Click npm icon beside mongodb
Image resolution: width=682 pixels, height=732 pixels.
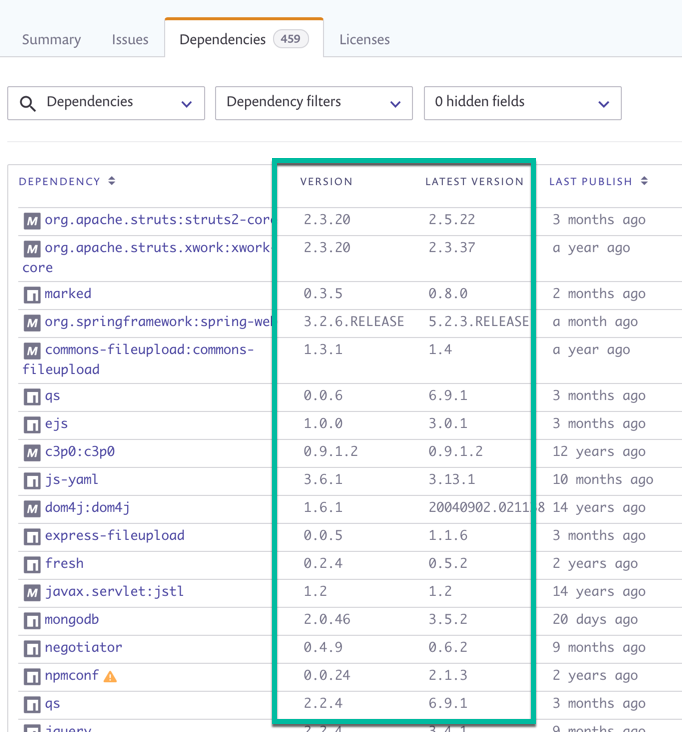pos(32,621)
